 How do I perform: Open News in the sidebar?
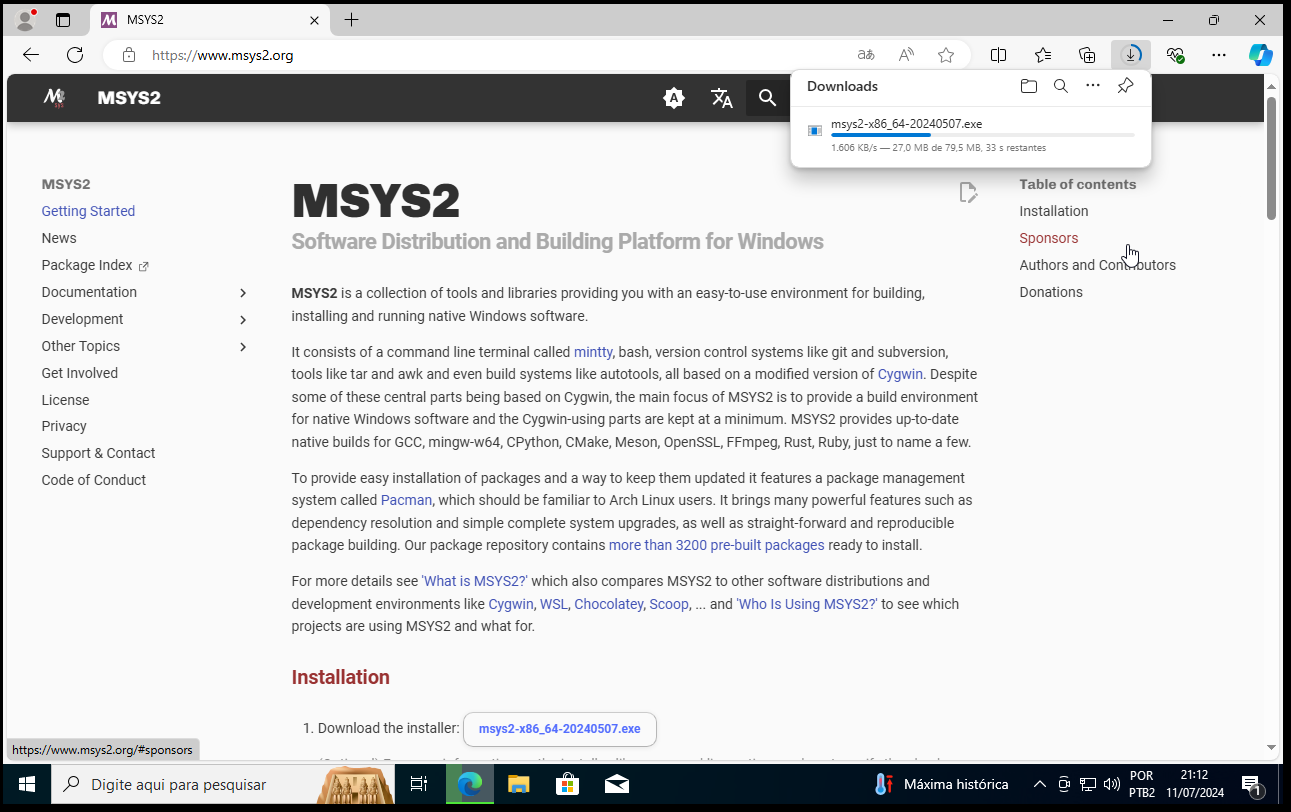click(x=59, y=238)
